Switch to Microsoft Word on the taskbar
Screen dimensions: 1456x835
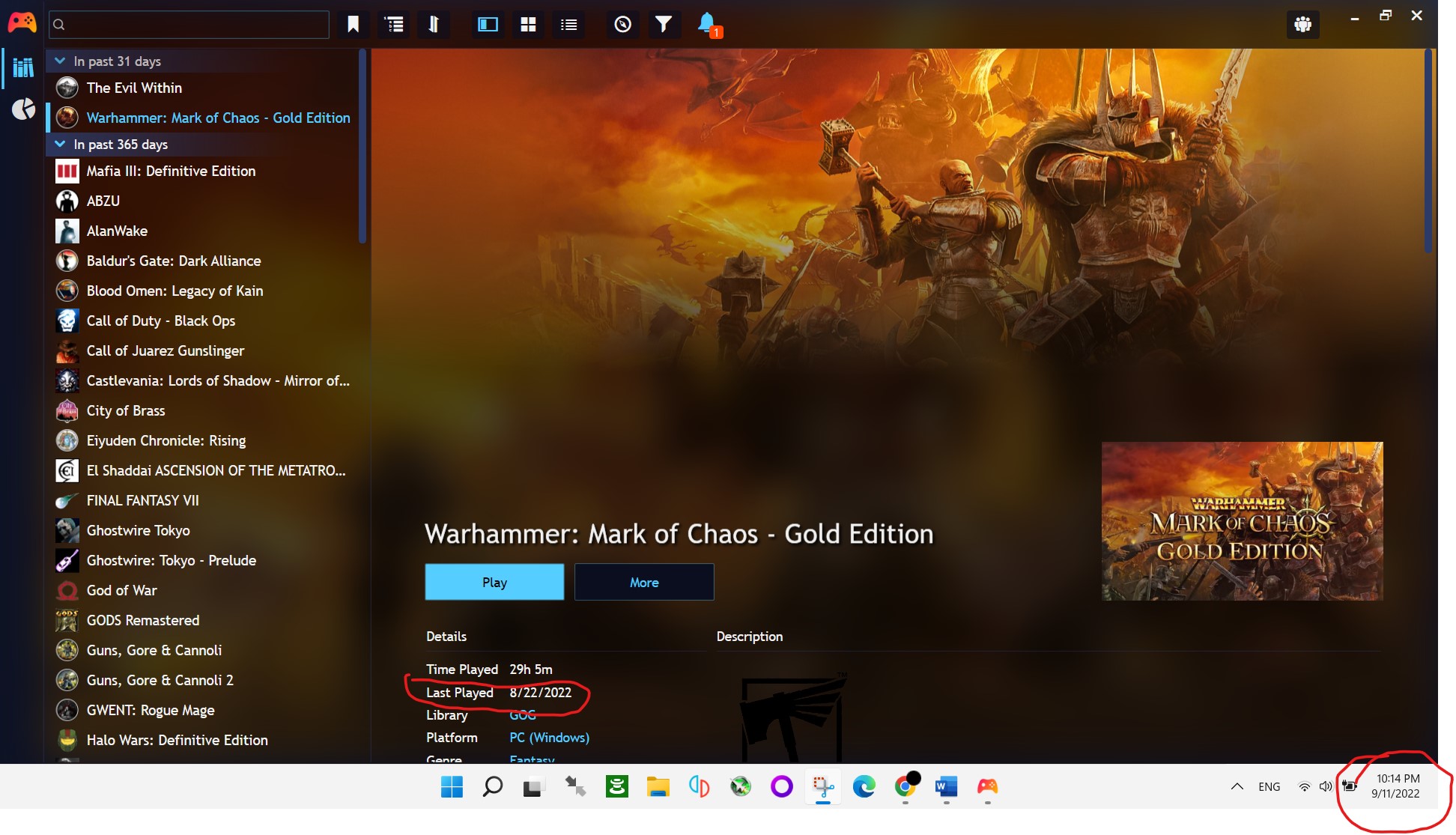pos(946,786)
